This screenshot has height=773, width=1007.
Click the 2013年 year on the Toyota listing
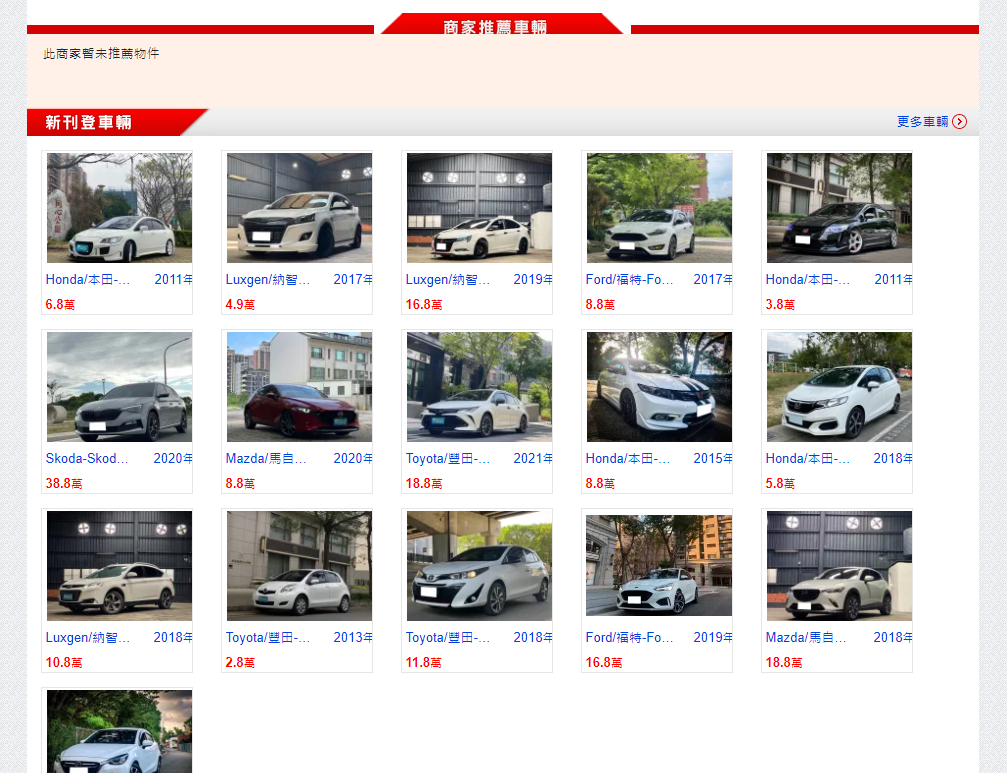pos(353,638)
